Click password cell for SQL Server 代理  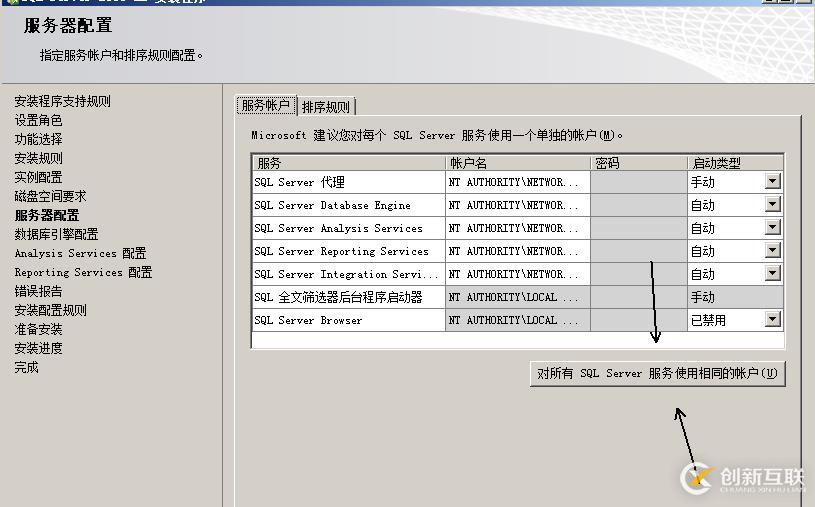point(639,182)
